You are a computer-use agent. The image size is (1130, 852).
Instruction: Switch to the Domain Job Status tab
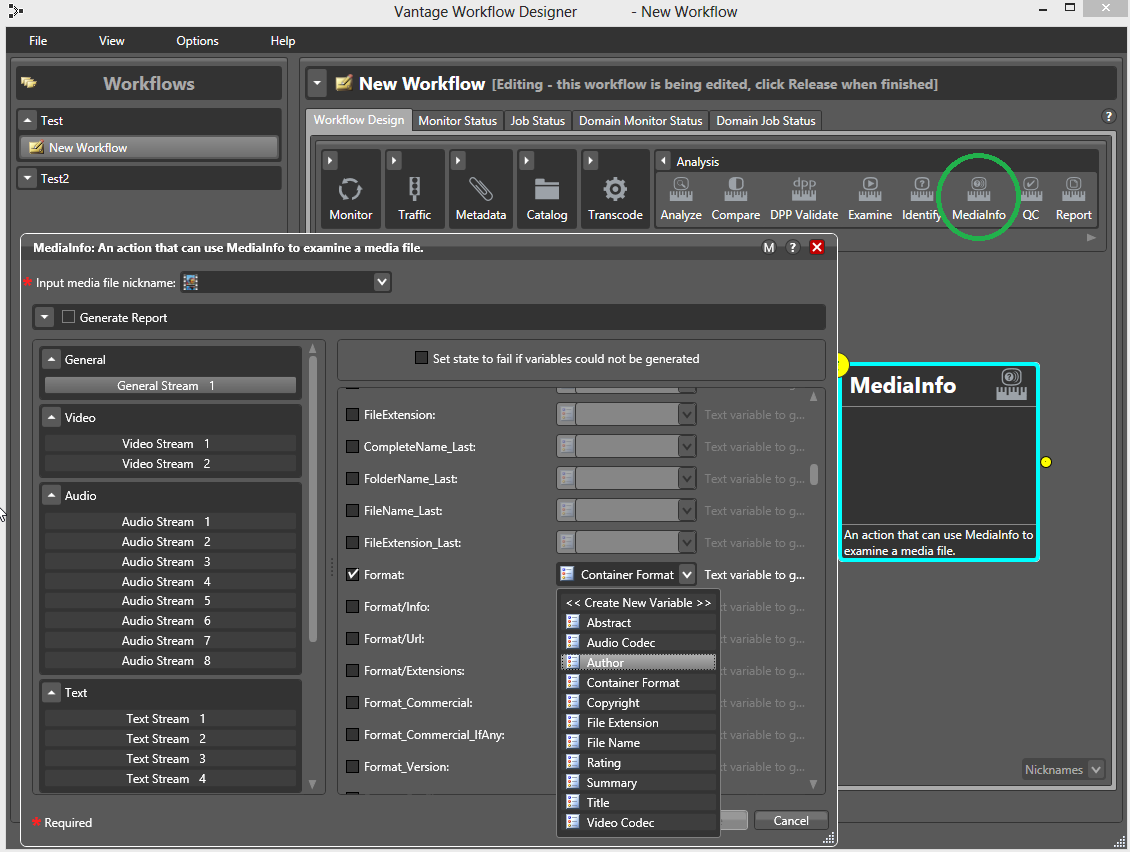click(766, 120)
